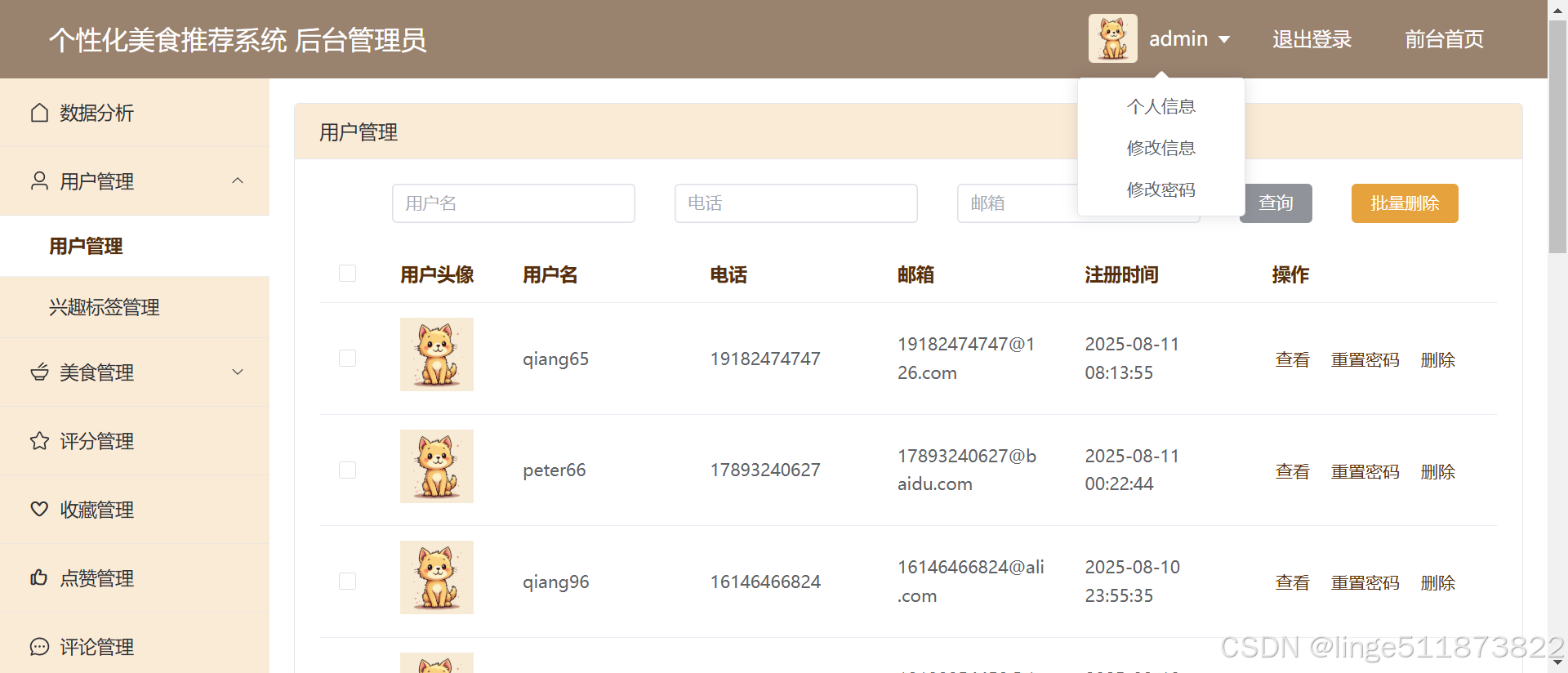Open the 数据分析 sidebar item
The height and width of the screenshot is (673, 1568).
(x=135, y=113)
